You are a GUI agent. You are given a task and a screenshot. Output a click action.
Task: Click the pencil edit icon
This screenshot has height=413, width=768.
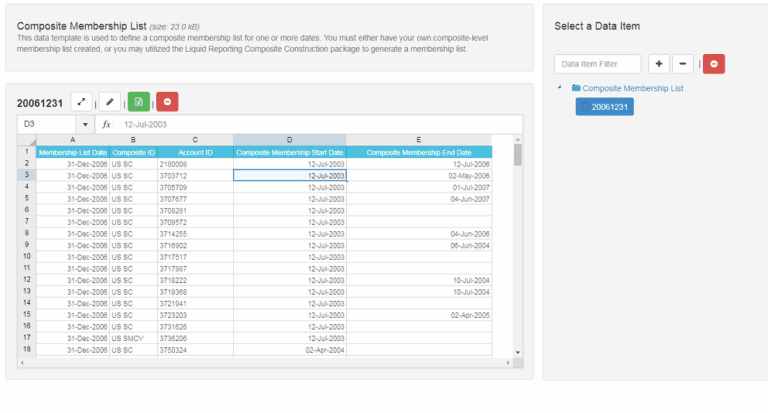(110, 102)
